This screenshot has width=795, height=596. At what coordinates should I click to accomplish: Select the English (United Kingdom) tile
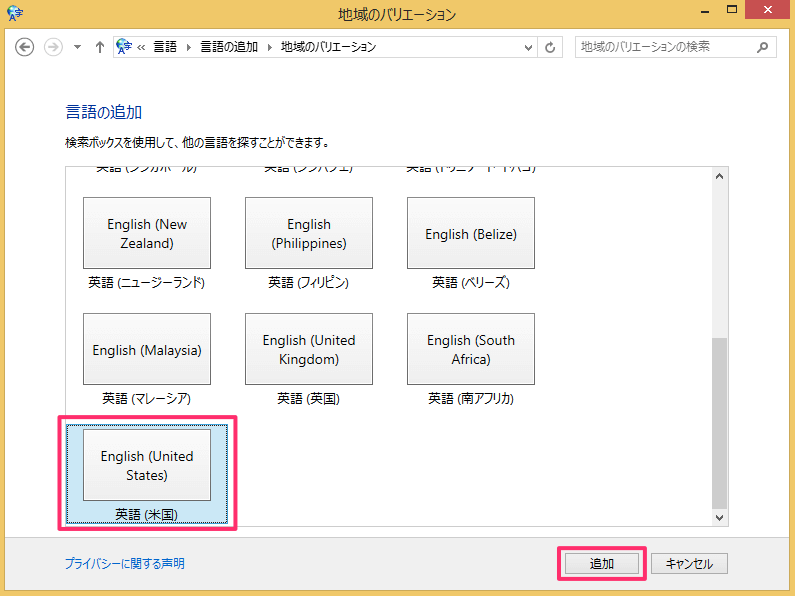309,349
